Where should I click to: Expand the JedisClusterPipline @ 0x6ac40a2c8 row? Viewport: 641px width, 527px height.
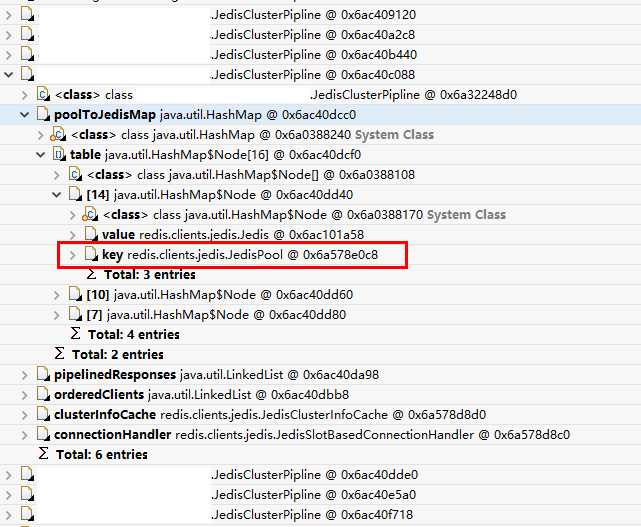point(9,35)
